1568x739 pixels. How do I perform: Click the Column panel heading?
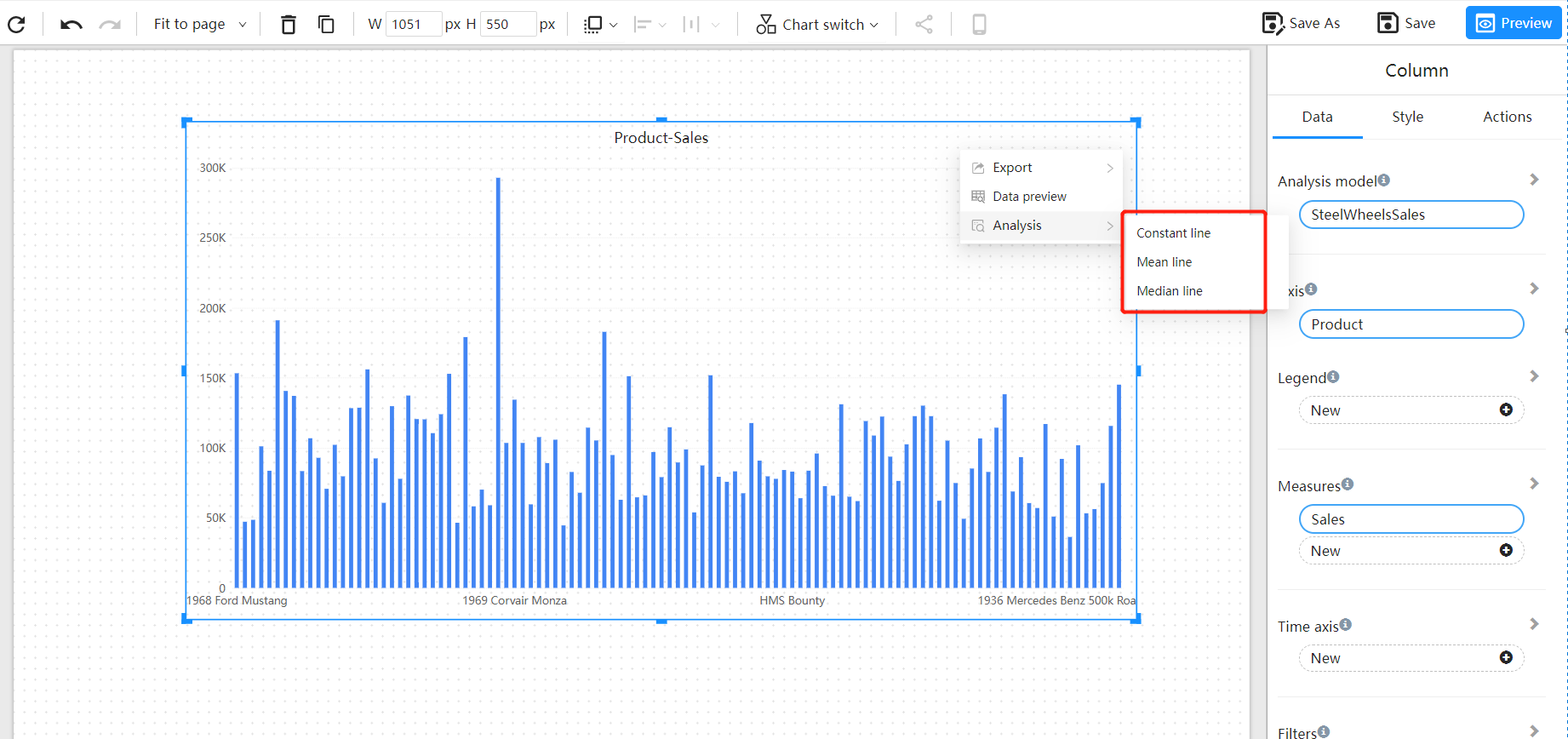click(x=1416, y=71)
